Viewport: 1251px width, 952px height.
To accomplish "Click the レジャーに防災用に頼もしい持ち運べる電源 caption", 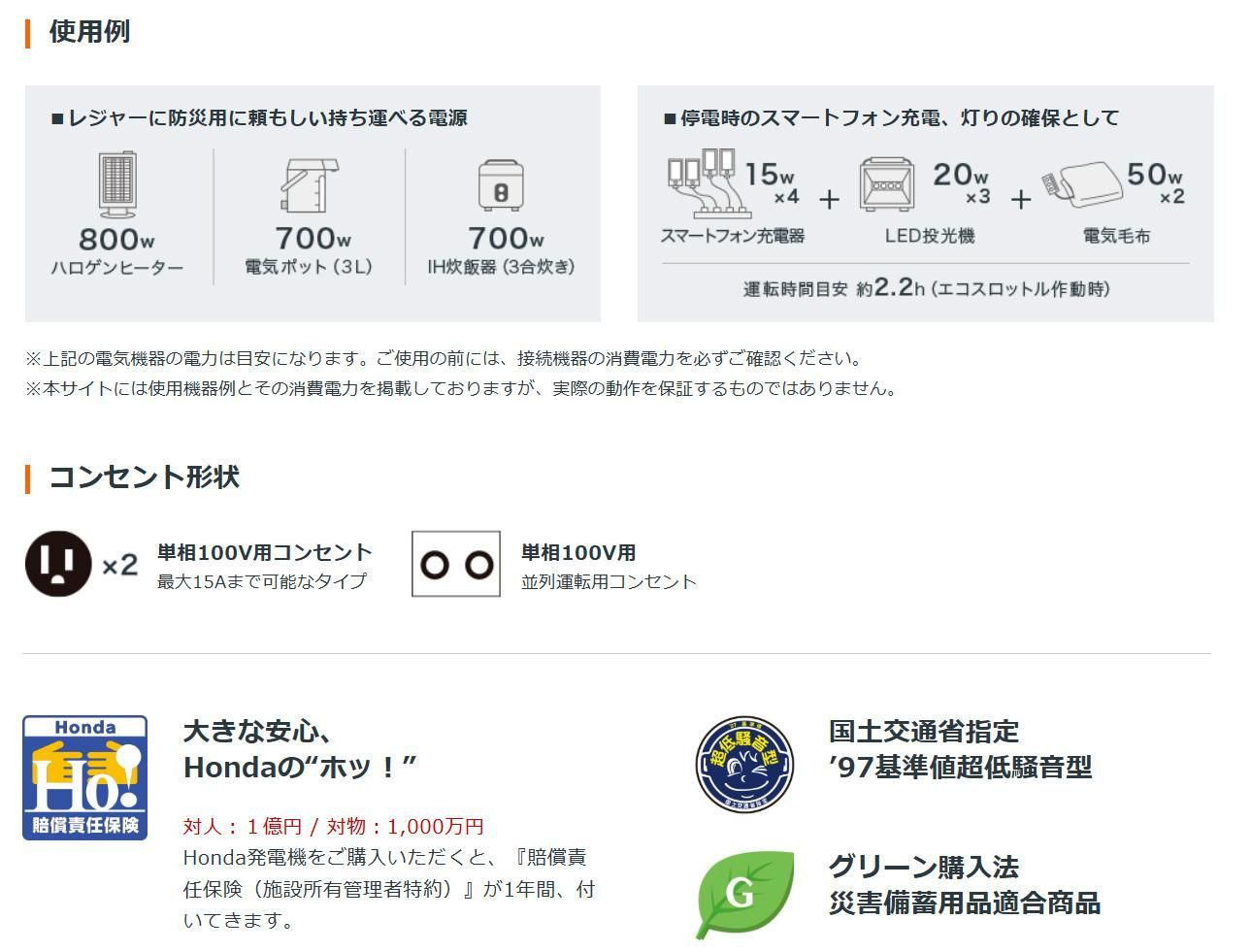I will 259,117.
